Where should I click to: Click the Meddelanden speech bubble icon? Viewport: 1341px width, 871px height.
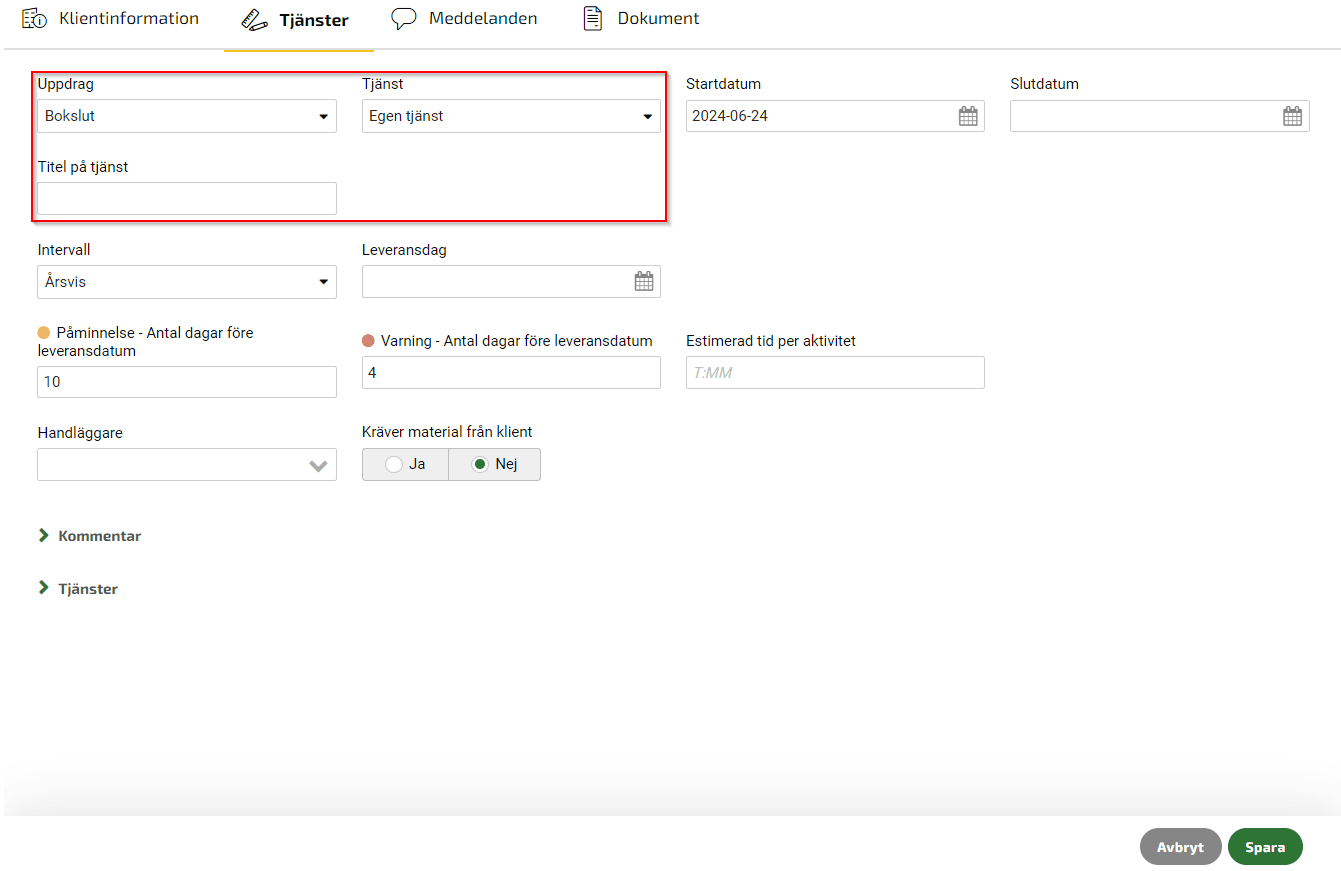pyautogui.click(x=404, y=19)
